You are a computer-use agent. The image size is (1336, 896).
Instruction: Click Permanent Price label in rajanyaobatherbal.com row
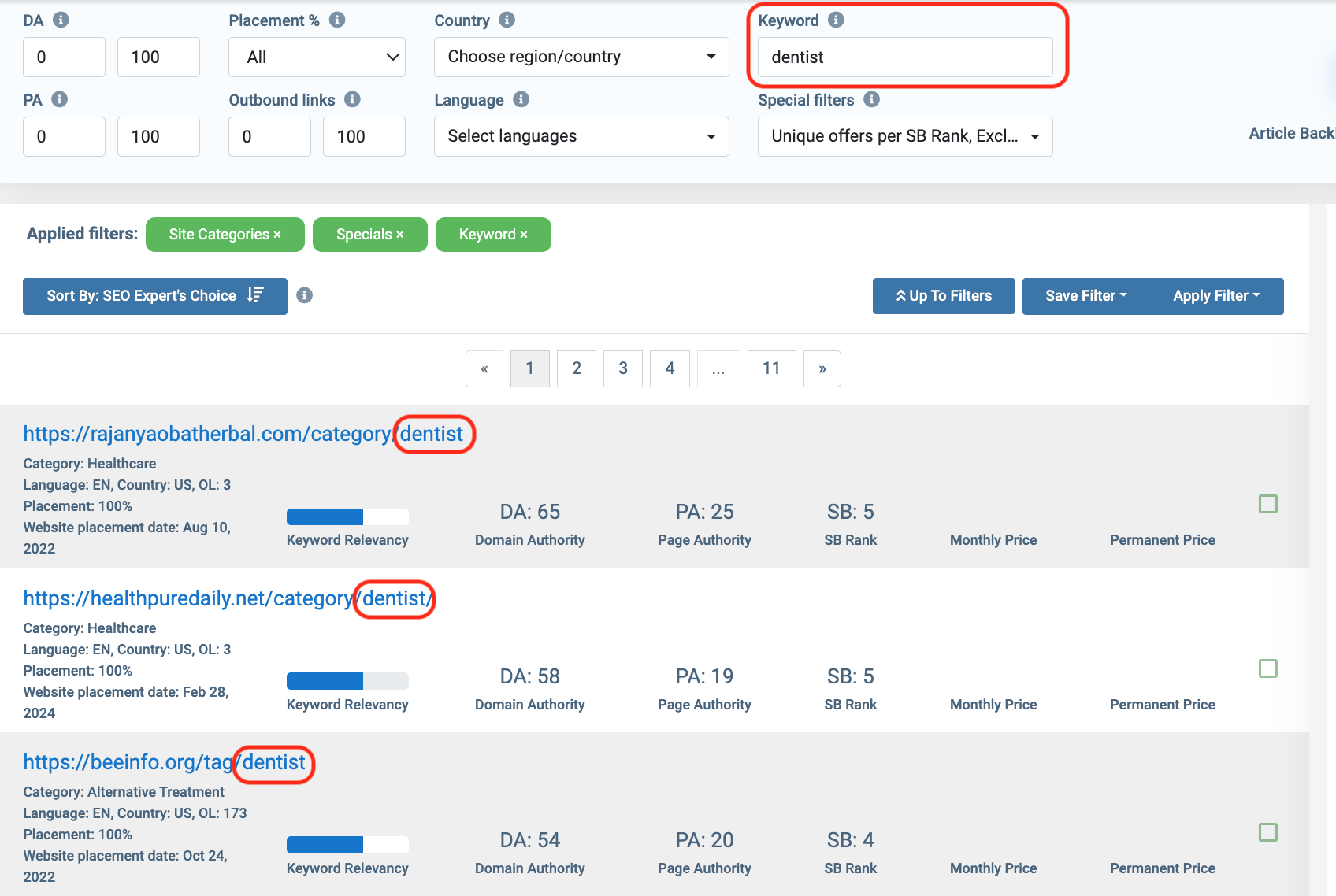point(1163,540)
